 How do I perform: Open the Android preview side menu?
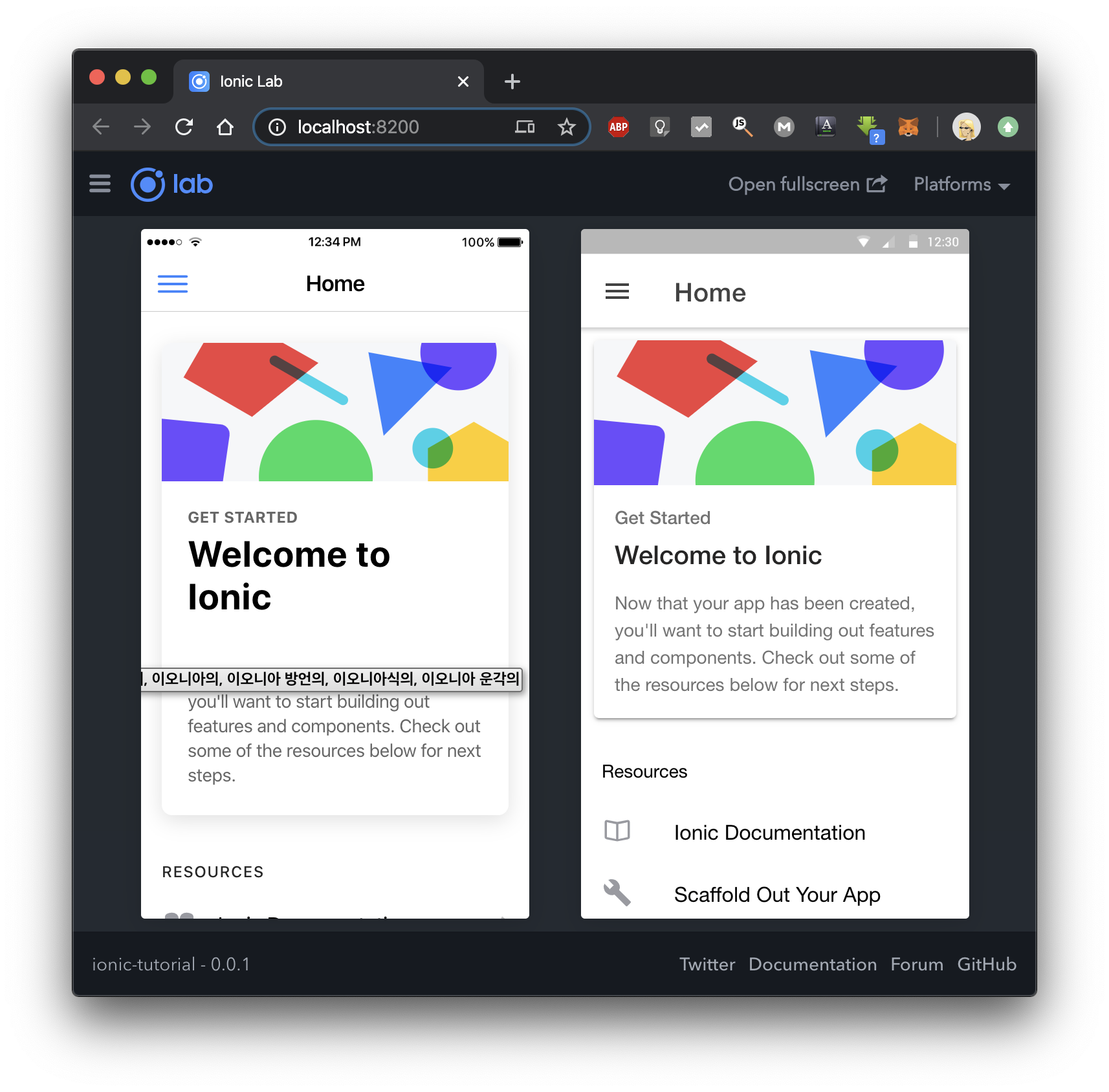617,292
